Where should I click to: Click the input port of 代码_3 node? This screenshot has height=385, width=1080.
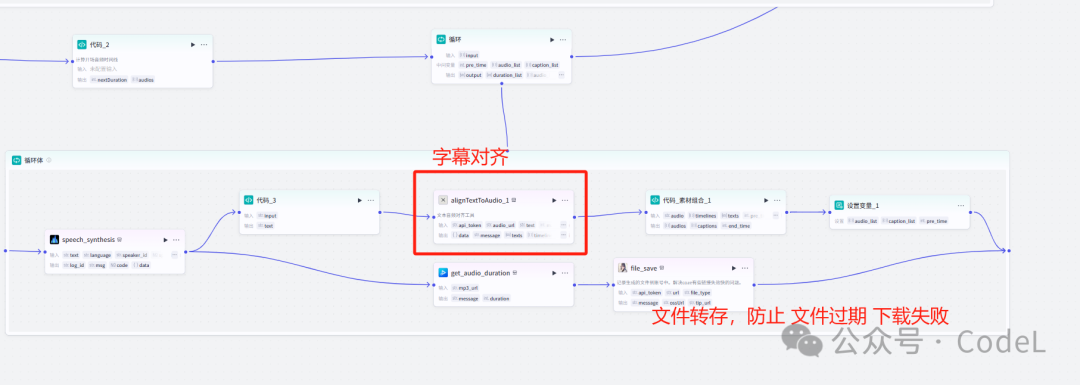[239, 212]
